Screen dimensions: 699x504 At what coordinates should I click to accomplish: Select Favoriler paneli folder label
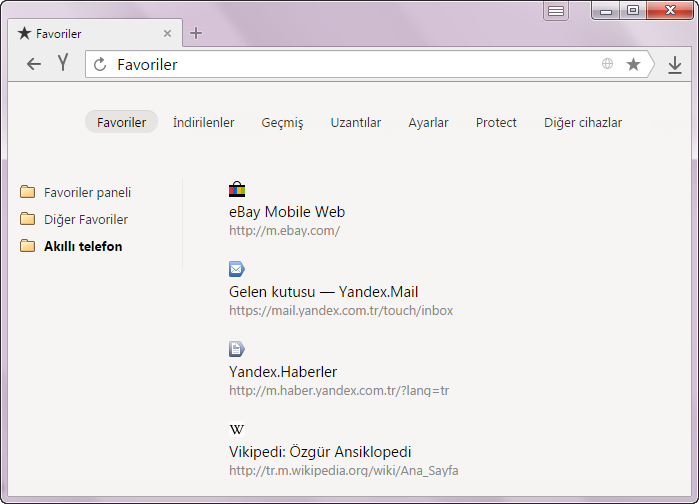[x=87, y=193]
